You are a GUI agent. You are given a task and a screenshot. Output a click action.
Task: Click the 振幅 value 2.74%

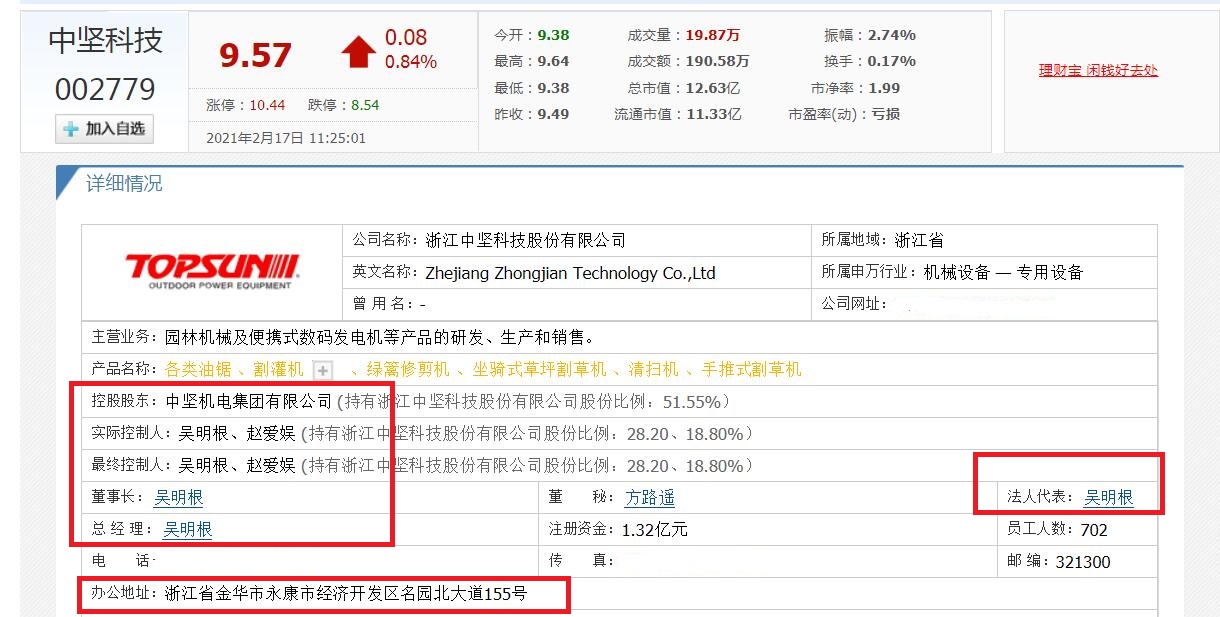(x=892, y=35)
